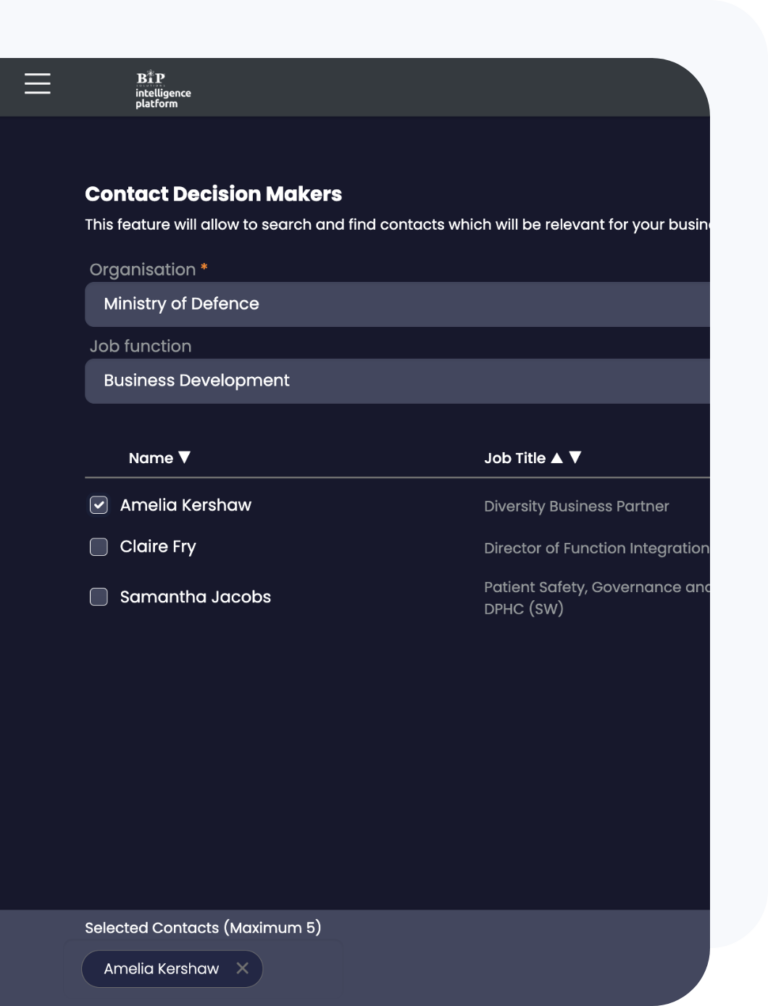
Task: Uncheck the Amelia Kershaw checkbox
Action: click(x=99, y=505)
